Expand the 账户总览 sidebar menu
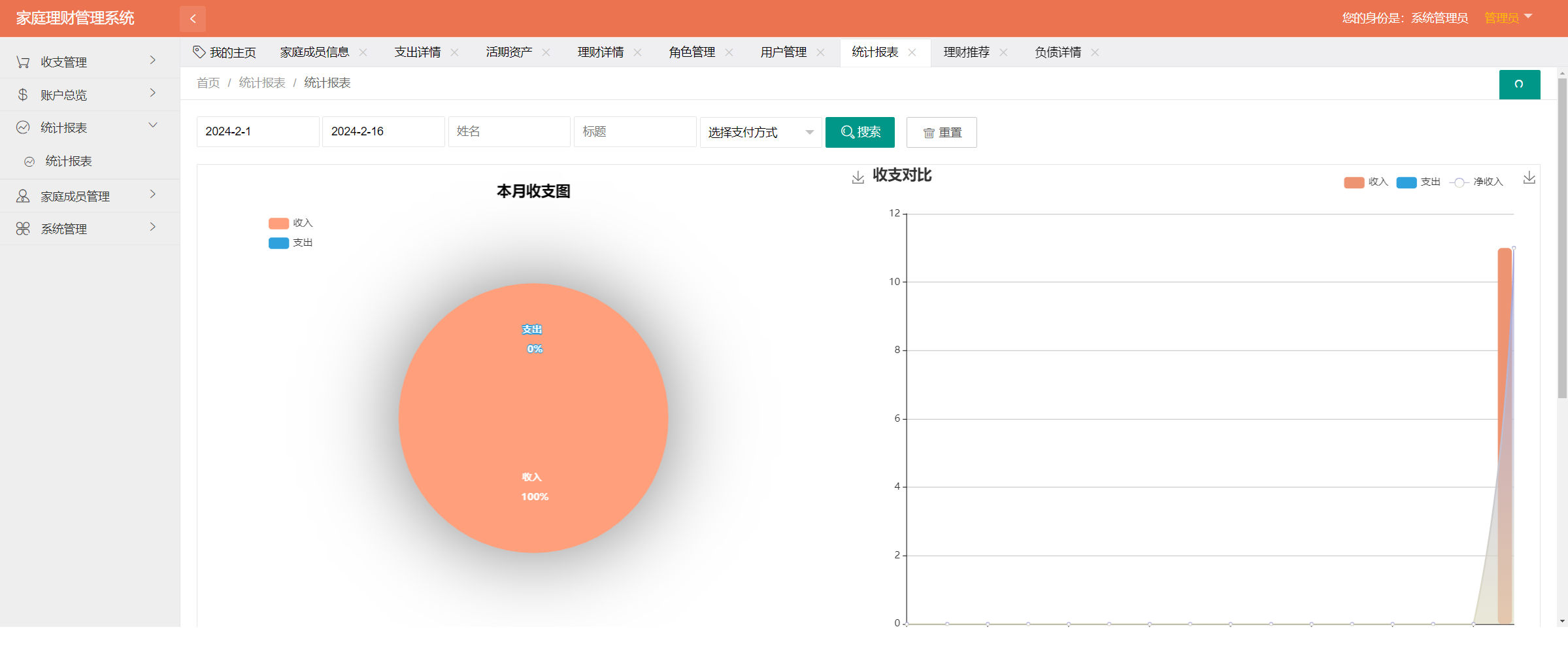Image resolution: width=1568 pixels, height=661 pixels. (x=90, y=95)
